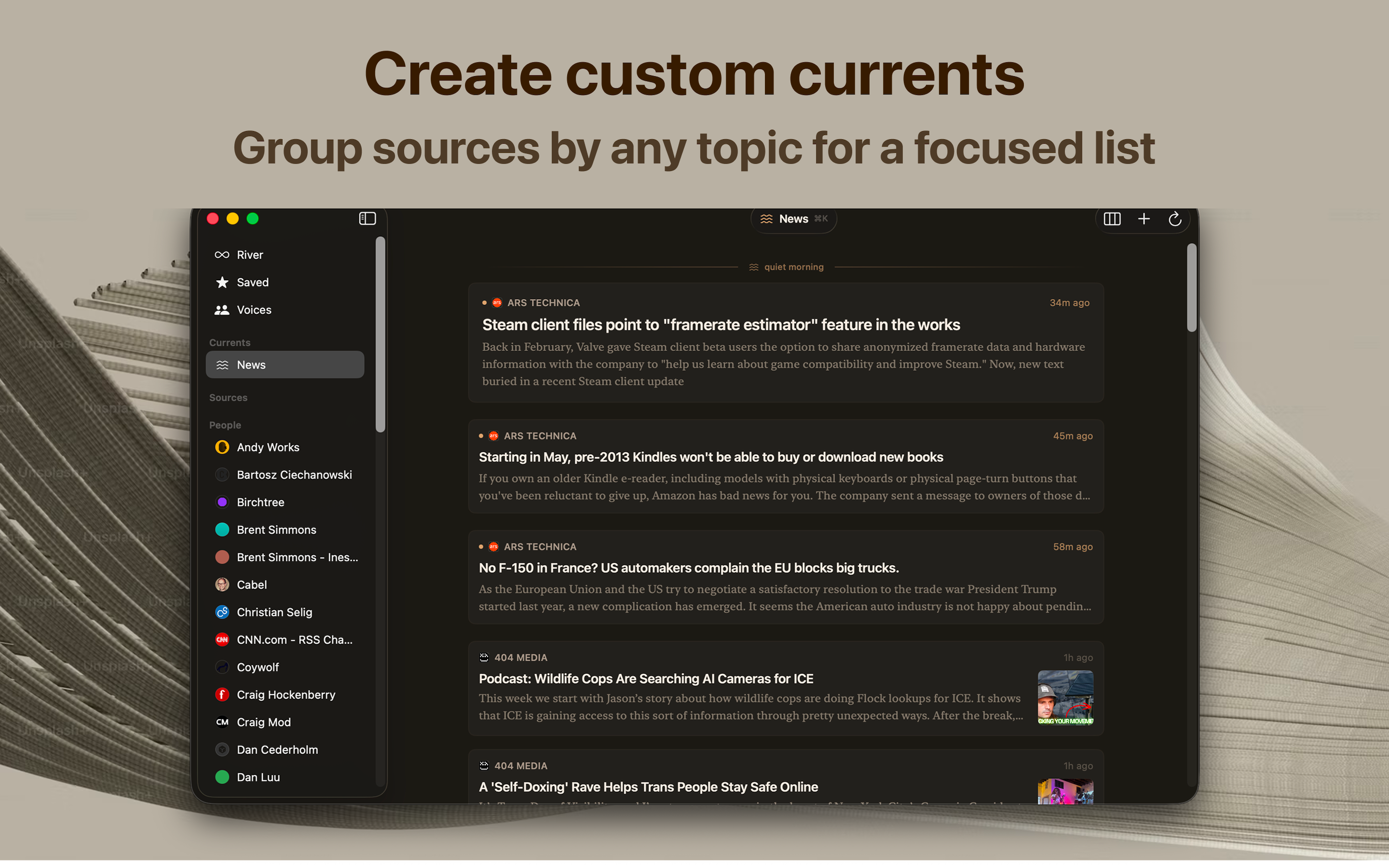
Task: Click the River infinity icon
Action: [222, 255]
